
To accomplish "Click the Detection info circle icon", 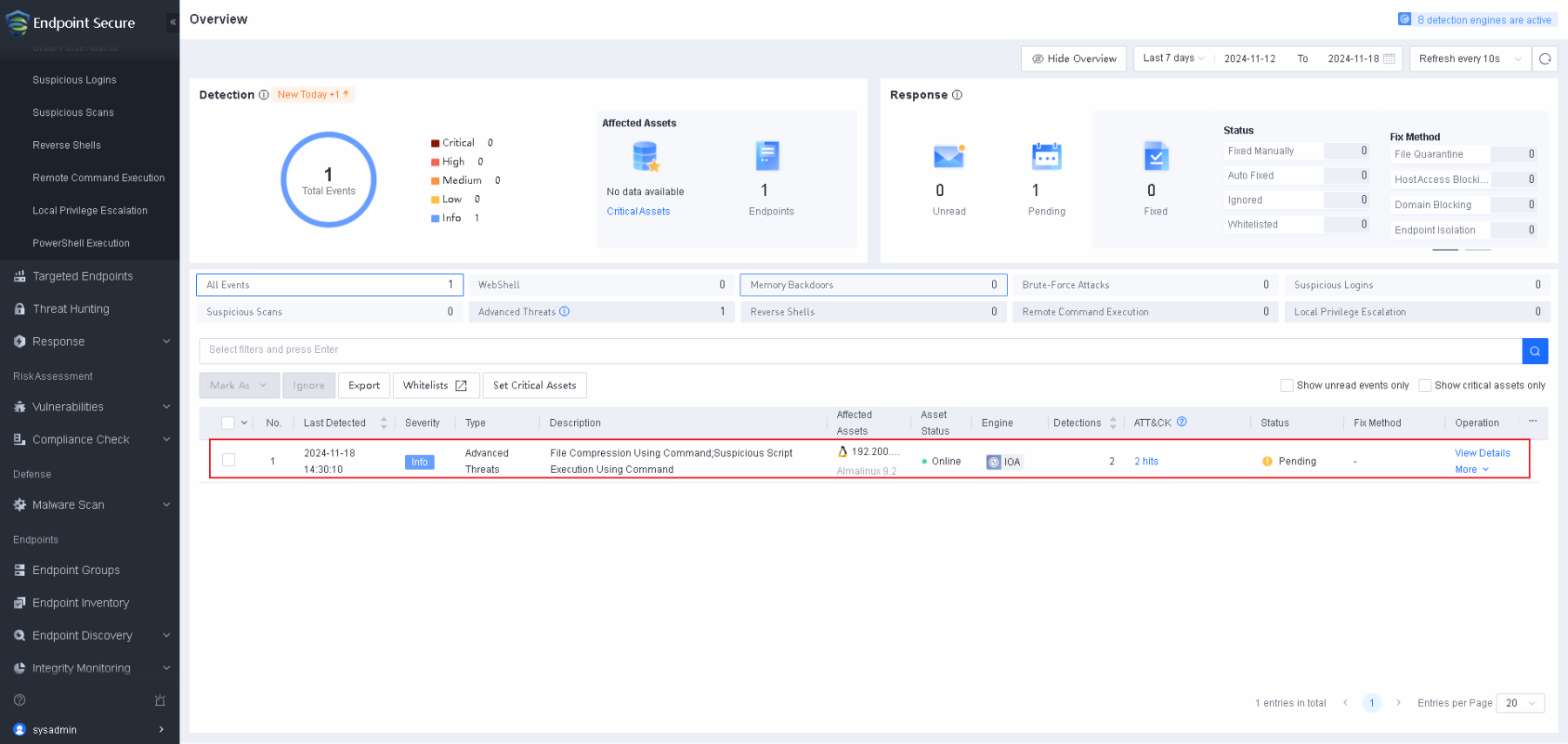I will (x=263, y=95).
